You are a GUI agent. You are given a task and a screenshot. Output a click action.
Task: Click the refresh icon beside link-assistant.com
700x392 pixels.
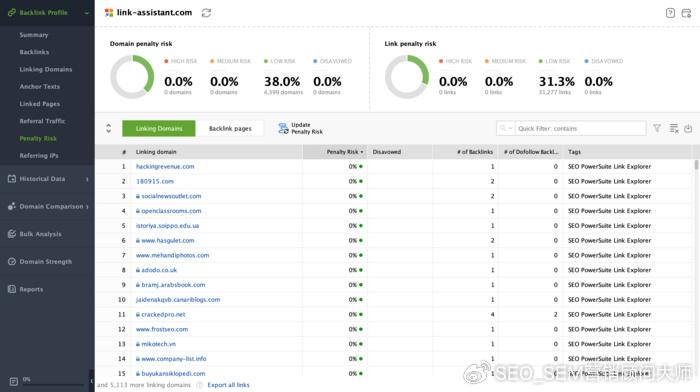[x=206, y=13]
